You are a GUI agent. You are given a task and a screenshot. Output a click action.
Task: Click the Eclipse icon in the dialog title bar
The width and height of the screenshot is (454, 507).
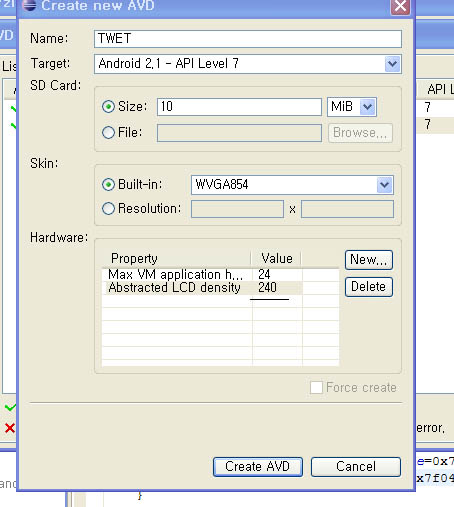click(x=29, y=5)
